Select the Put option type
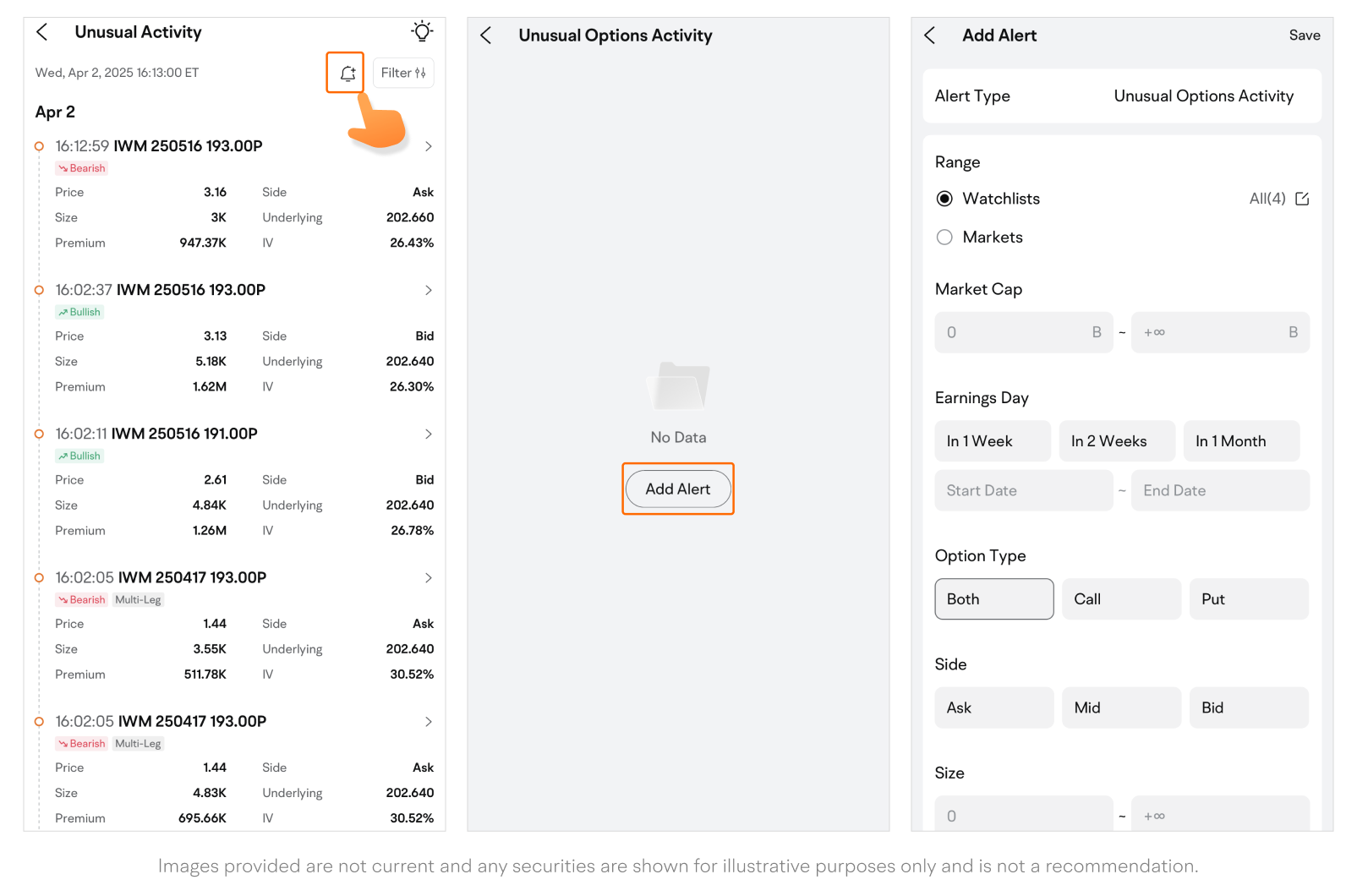Screen dimensions: 1357x896 tap(1248, 599)
